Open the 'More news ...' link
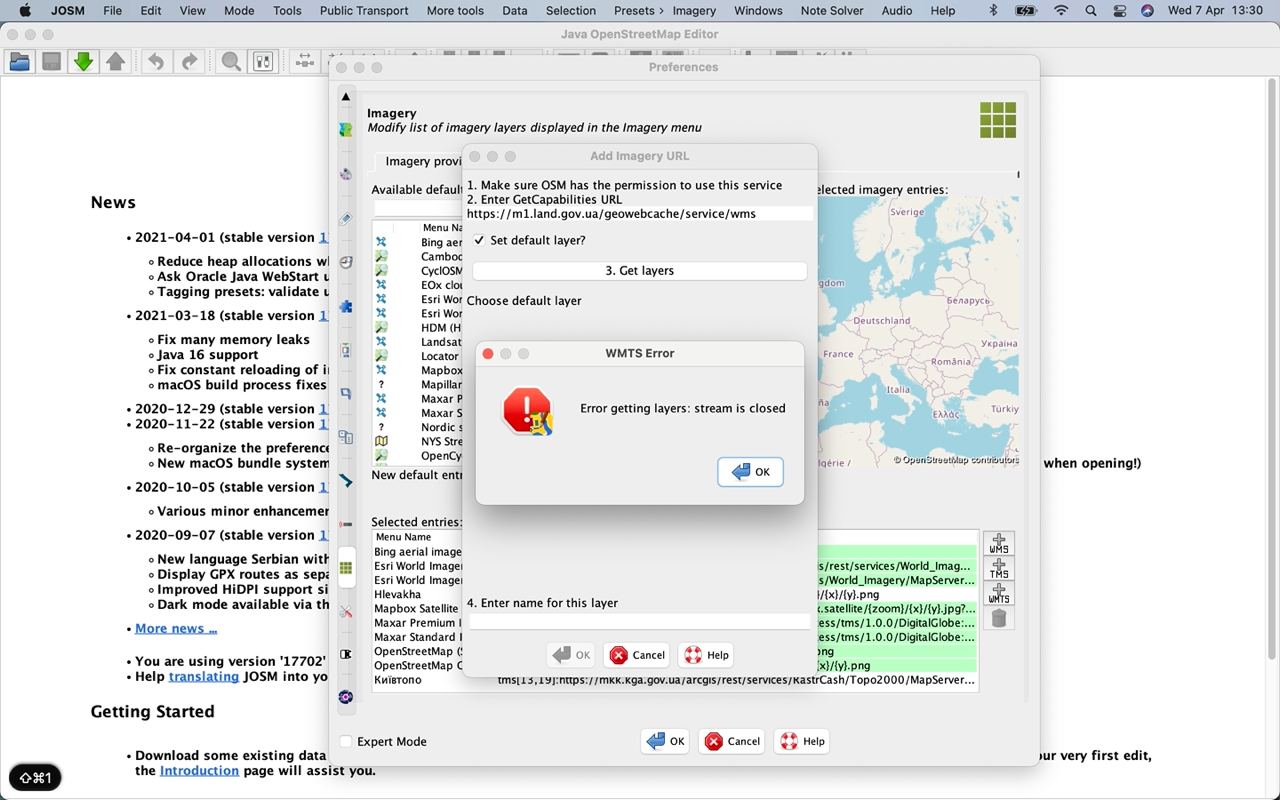 tap(176, 628)
